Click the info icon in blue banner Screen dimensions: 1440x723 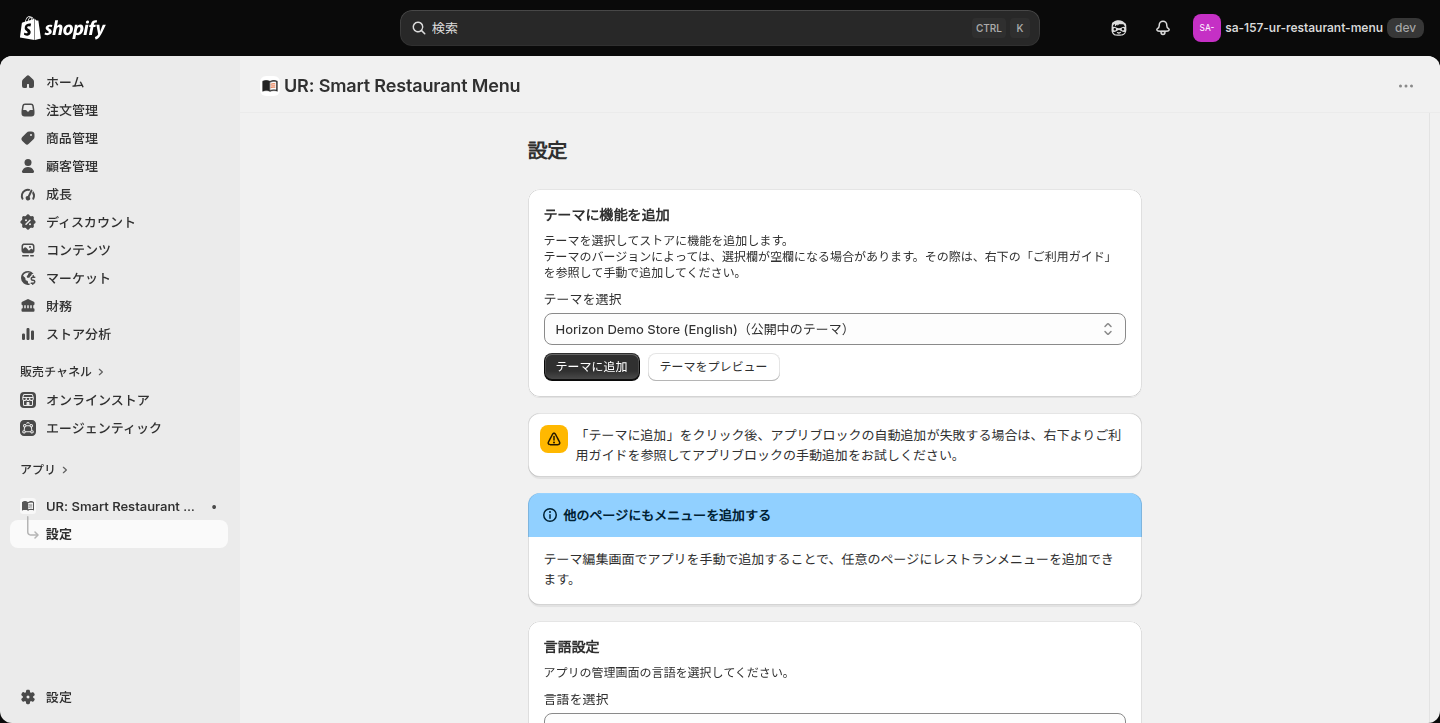click(550, 515)
